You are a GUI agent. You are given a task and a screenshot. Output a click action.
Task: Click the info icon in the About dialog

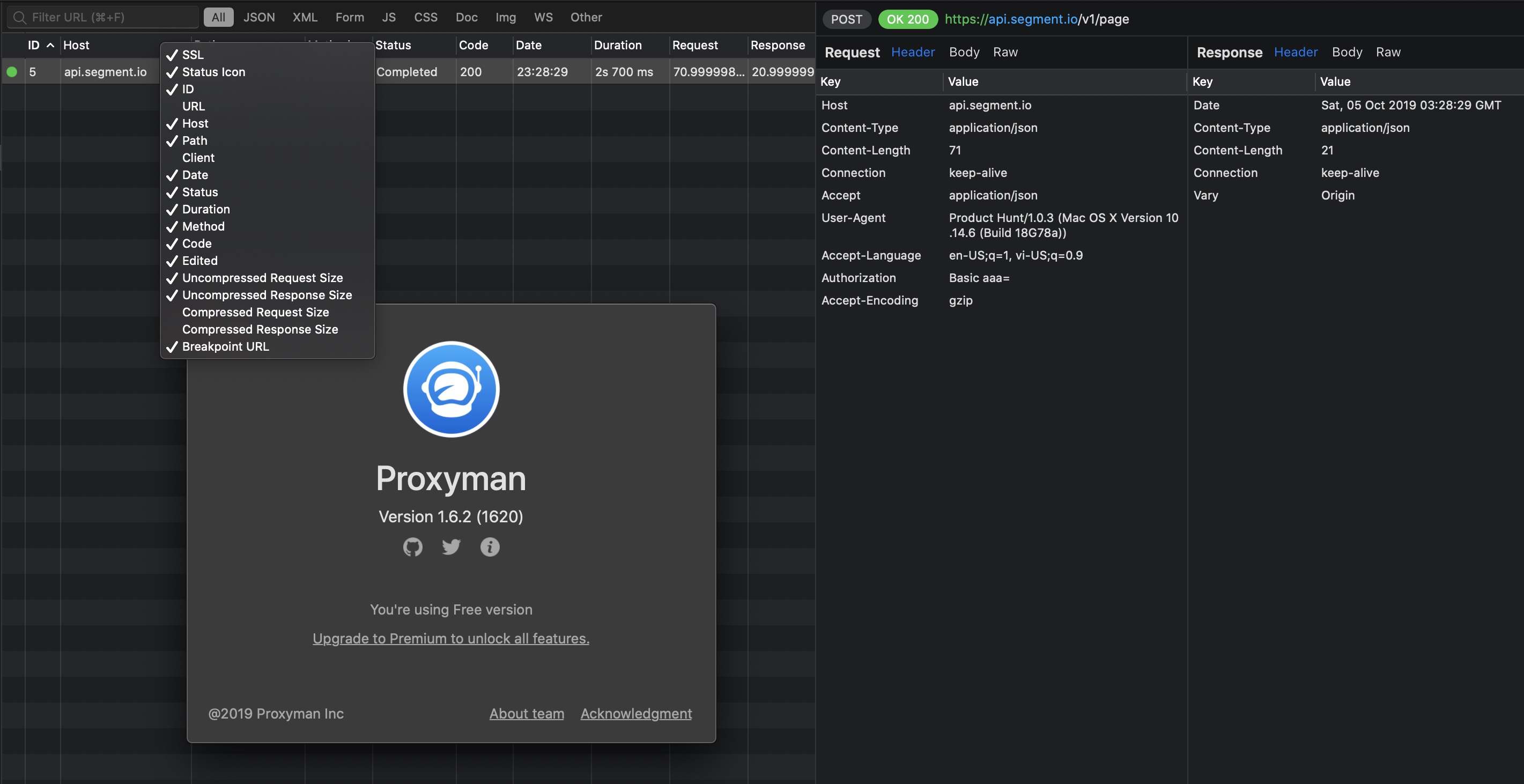pyautogui.click(x=490, y=547)
